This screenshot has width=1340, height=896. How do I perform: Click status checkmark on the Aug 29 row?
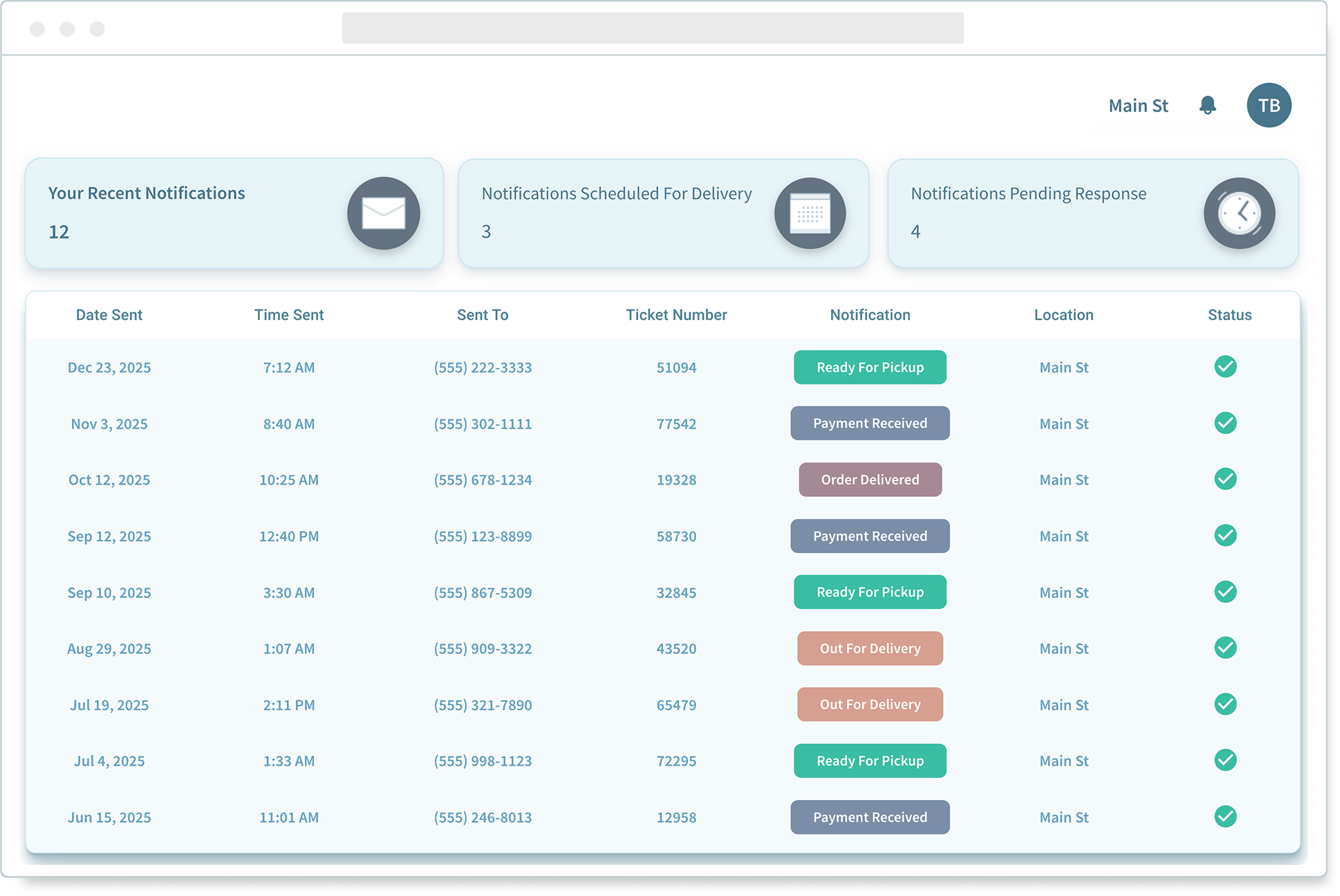point(1225,648)
